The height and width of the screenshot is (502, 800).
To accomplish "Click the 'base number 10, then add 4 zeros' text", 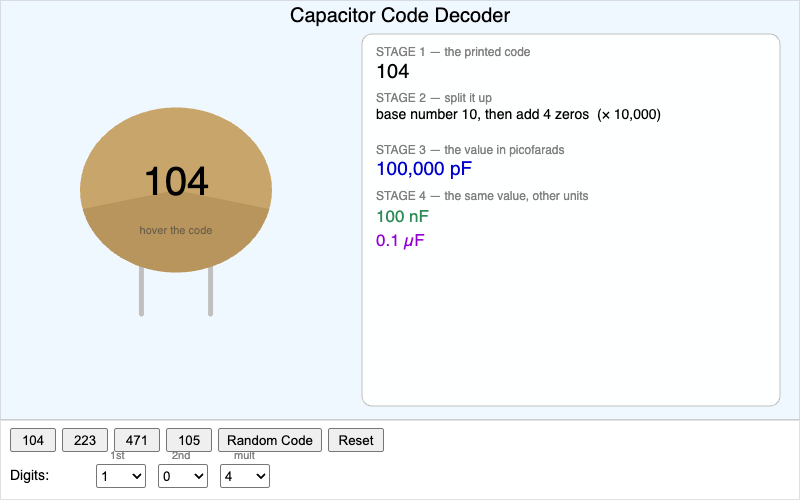I will click(482, 114).
